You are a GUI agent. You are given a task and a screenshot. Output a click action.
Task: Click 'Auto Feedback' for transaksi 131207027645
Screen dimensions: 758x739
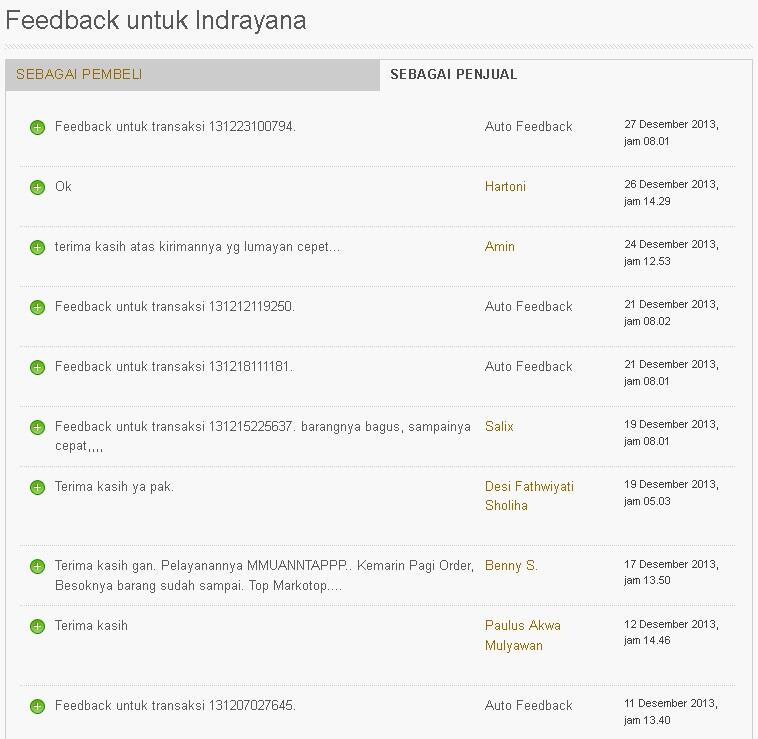[x=528, y=706]
